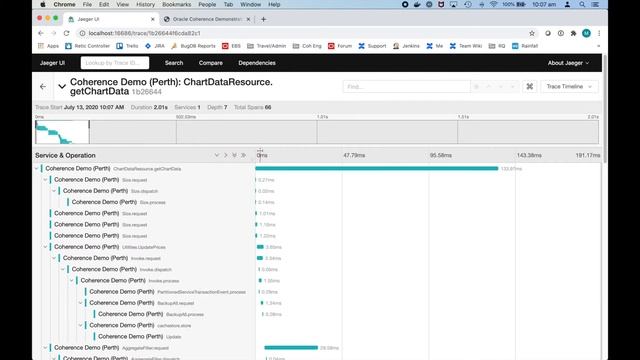The width and height of the screenshot is (640, 360).
Task: Click the Jaeger UI home link
Action: (52, 63)
